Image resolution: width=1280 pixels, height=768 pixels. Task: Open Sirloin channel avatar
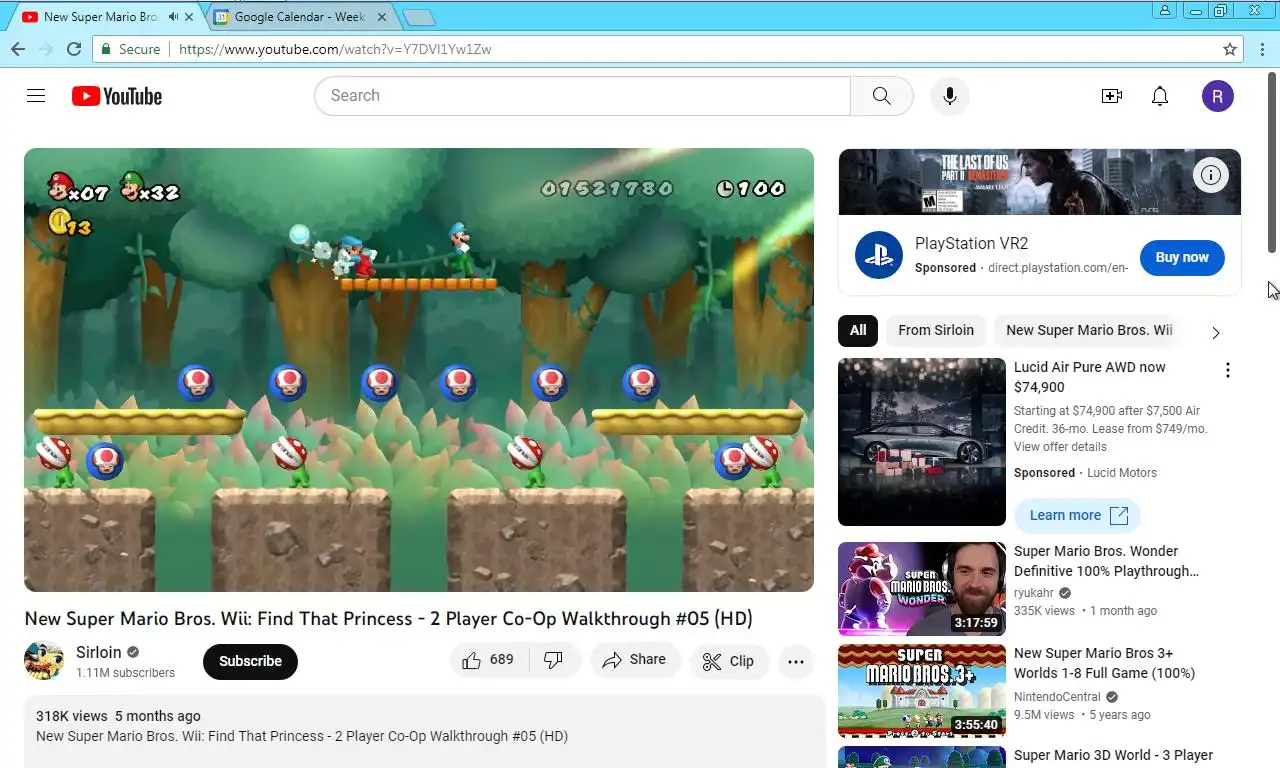click(x=44, y=661)
